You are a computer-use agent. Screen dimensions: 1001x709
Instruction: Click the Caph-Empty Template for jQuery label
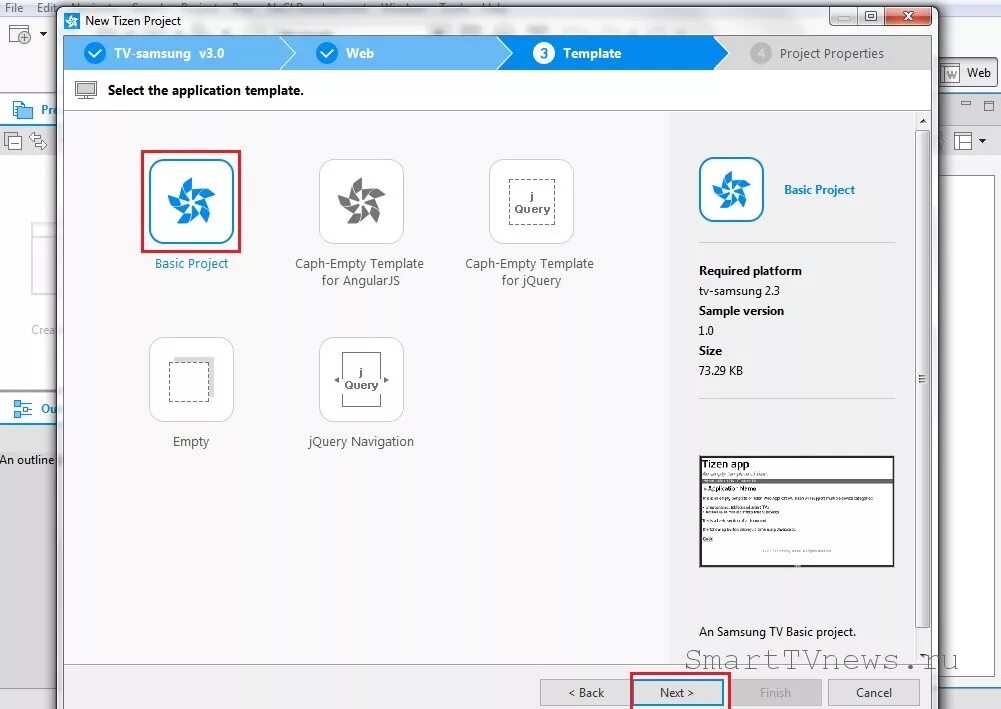(530, 272)
